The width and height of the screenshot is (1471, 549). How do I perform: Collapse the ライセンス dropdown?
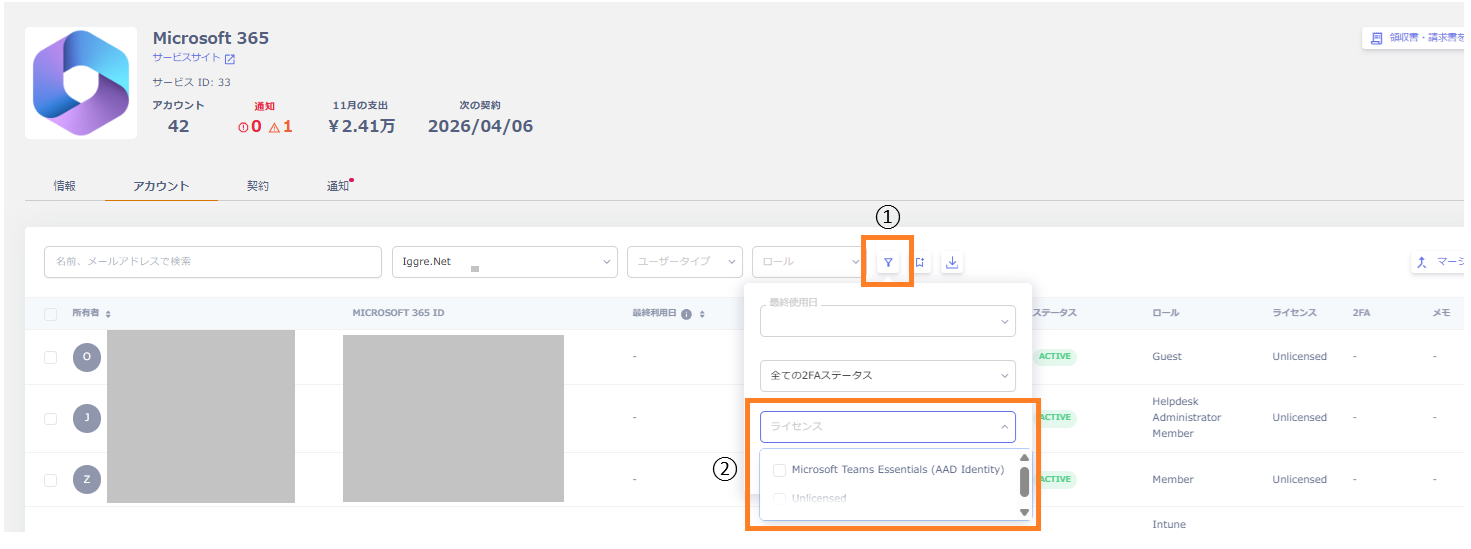click(x=888, y=427)
